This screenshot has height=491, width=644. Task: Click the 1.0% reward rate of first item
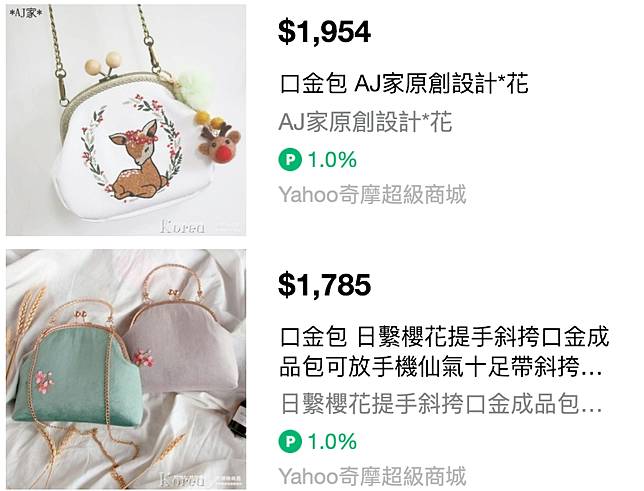[x=332, y=160]
